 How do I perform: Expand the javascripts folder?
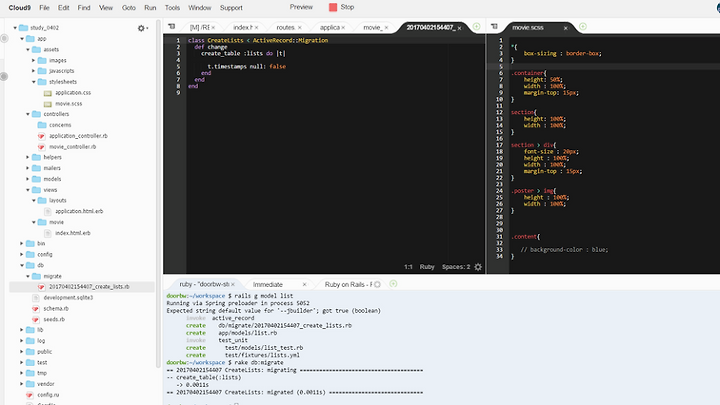(34, 71)
